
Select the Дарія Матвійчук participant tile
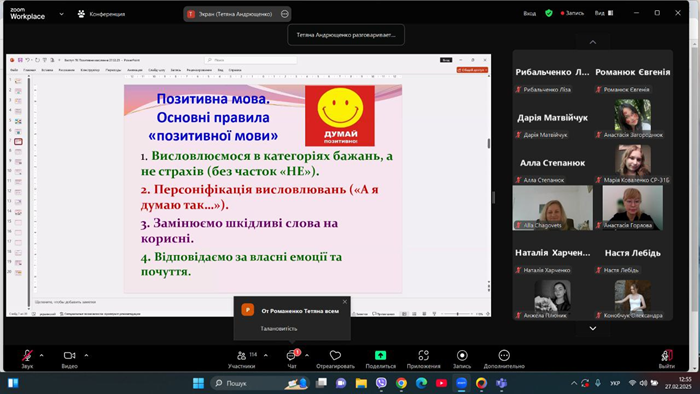coord(552,118)
